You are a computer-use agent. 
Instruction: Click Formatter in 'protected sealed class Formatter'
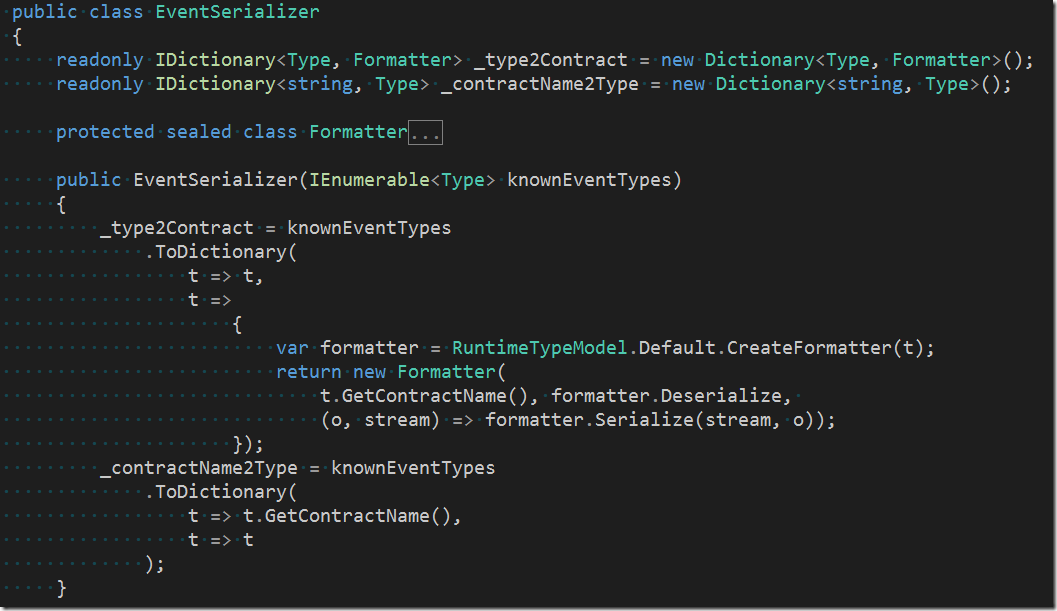(359, 132)
